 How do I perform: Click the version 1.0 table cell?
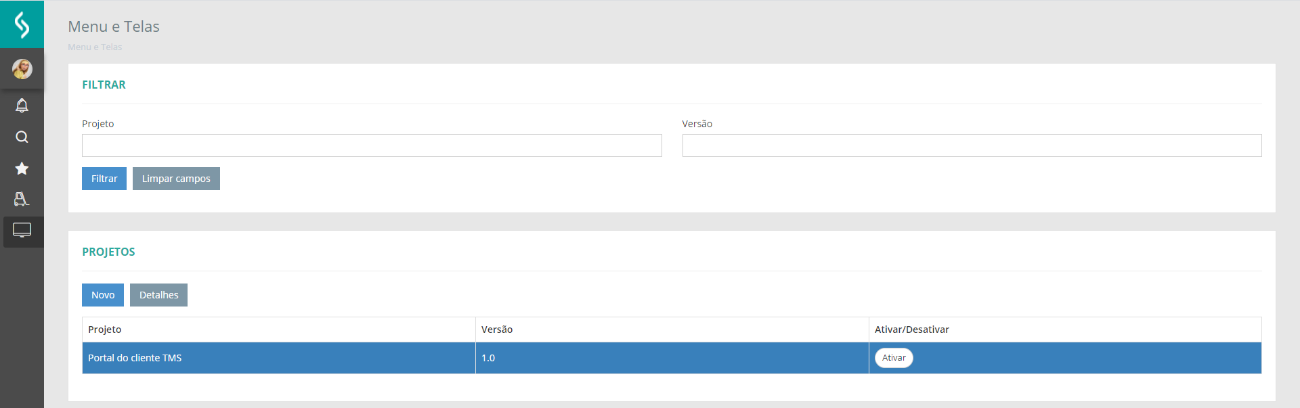488,358
